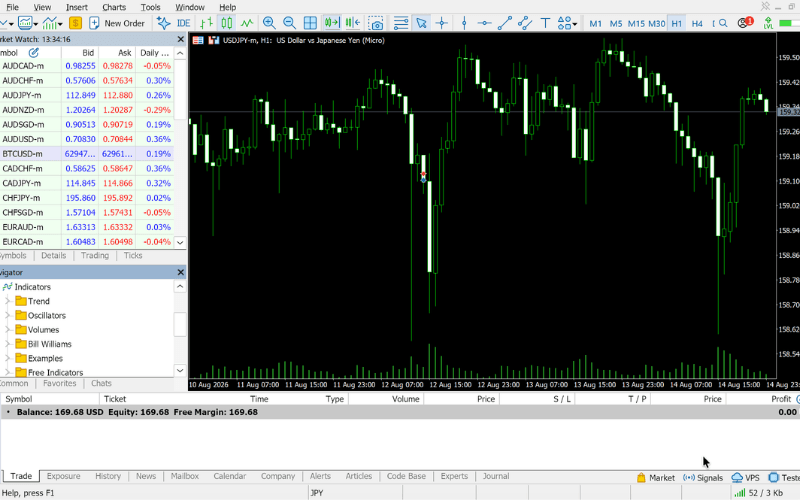Viewport: 800px width, 500px height.
Task: Open the objects list lines icon
Action: (401, 23)
